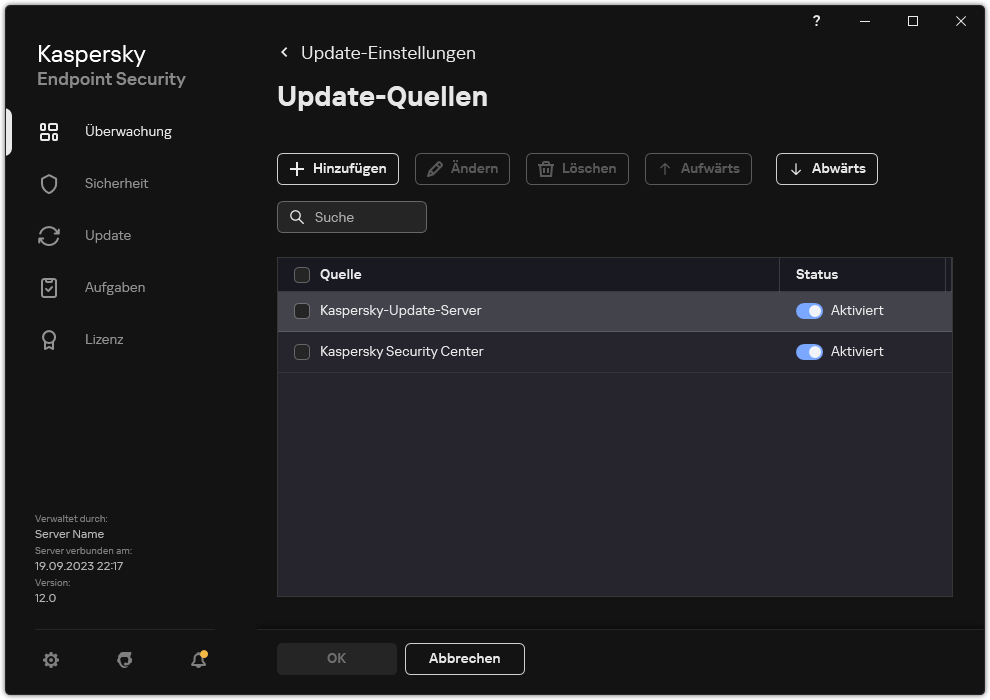Click the Update refresh arrows icon
Image resolution: width=990 pixels, height=700 pixels.
point(49,236)
